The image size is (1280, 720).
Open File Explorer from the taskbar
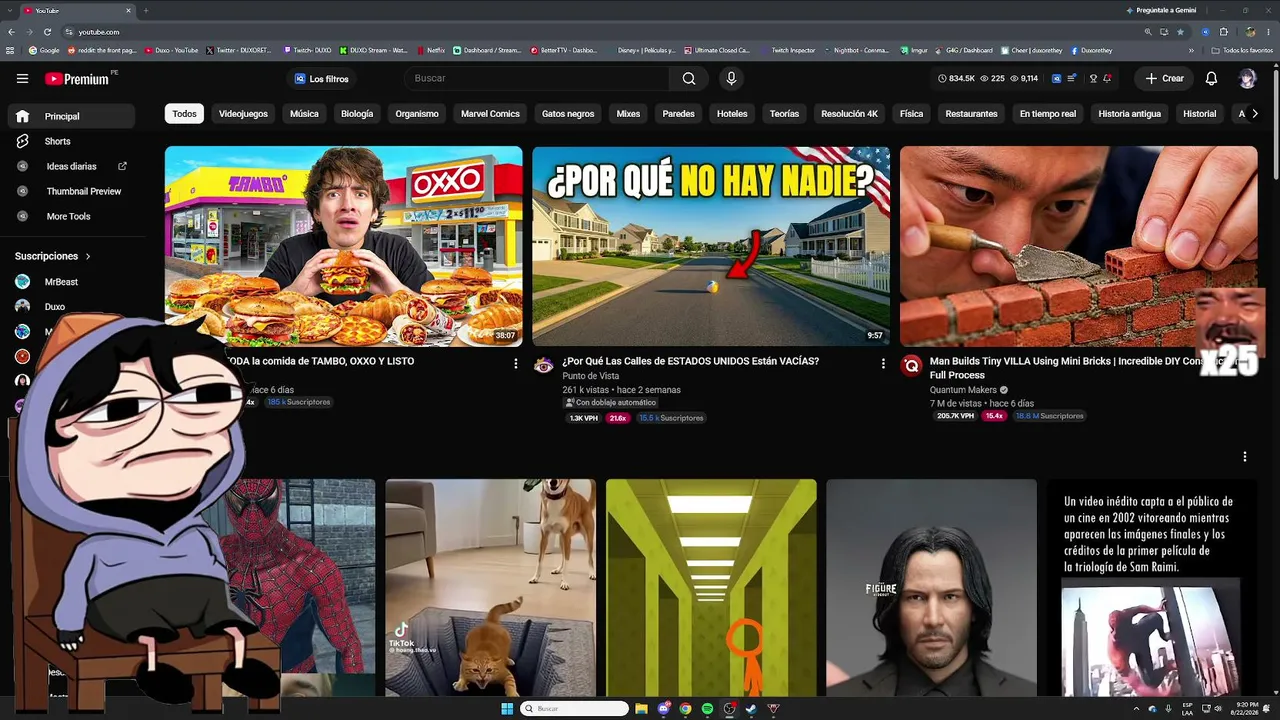tap(641, 709)
